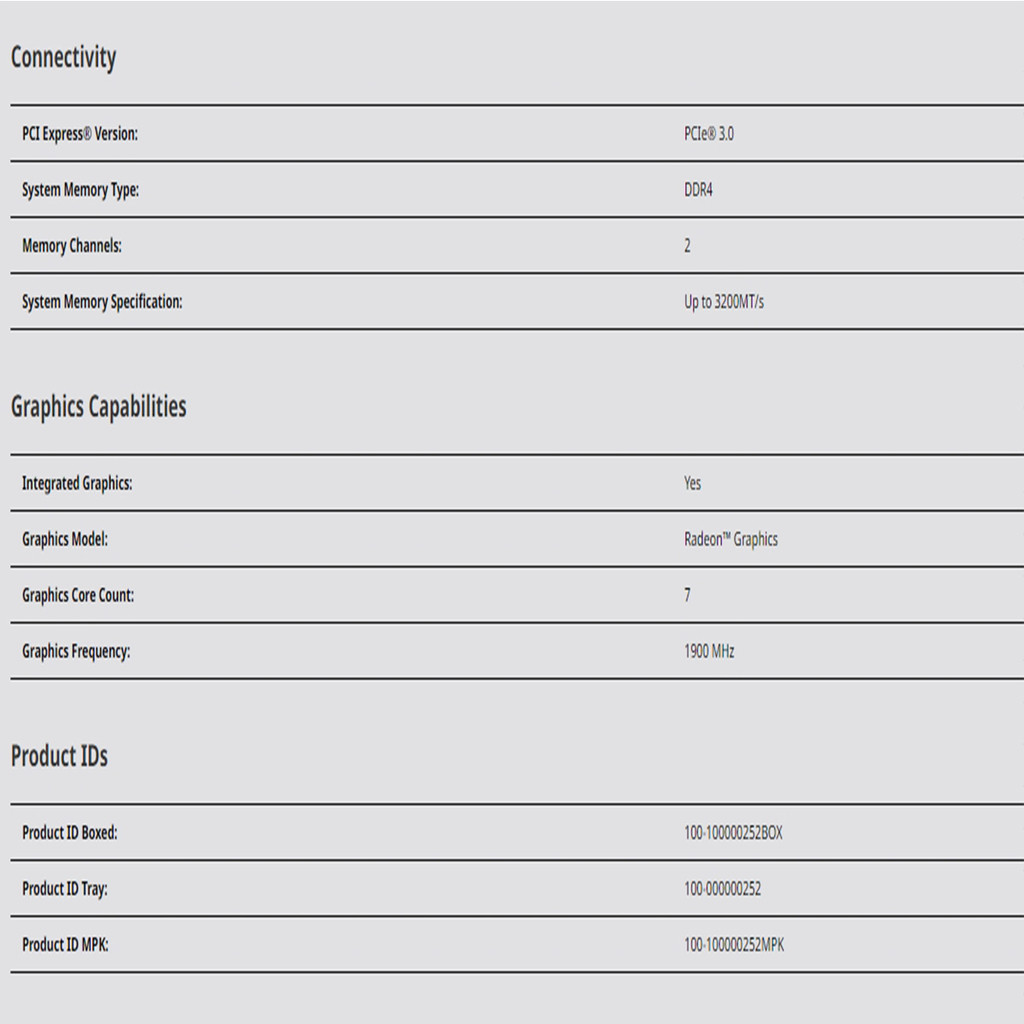Select the Graphics Core Count label
Image resolution: width=1024 pixels, height=1024 pixels.
[x=78, y=596]
